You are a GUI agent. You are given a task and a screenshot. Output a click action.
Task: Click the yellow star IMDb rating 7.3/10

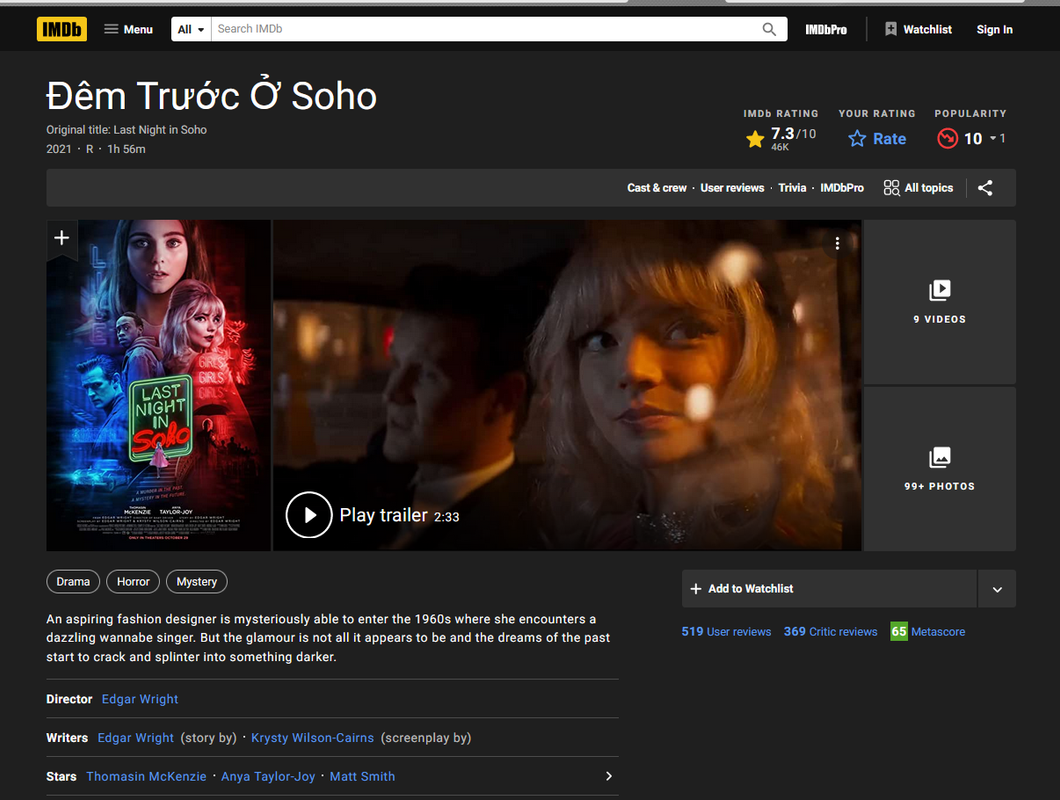tap(780, 137)
